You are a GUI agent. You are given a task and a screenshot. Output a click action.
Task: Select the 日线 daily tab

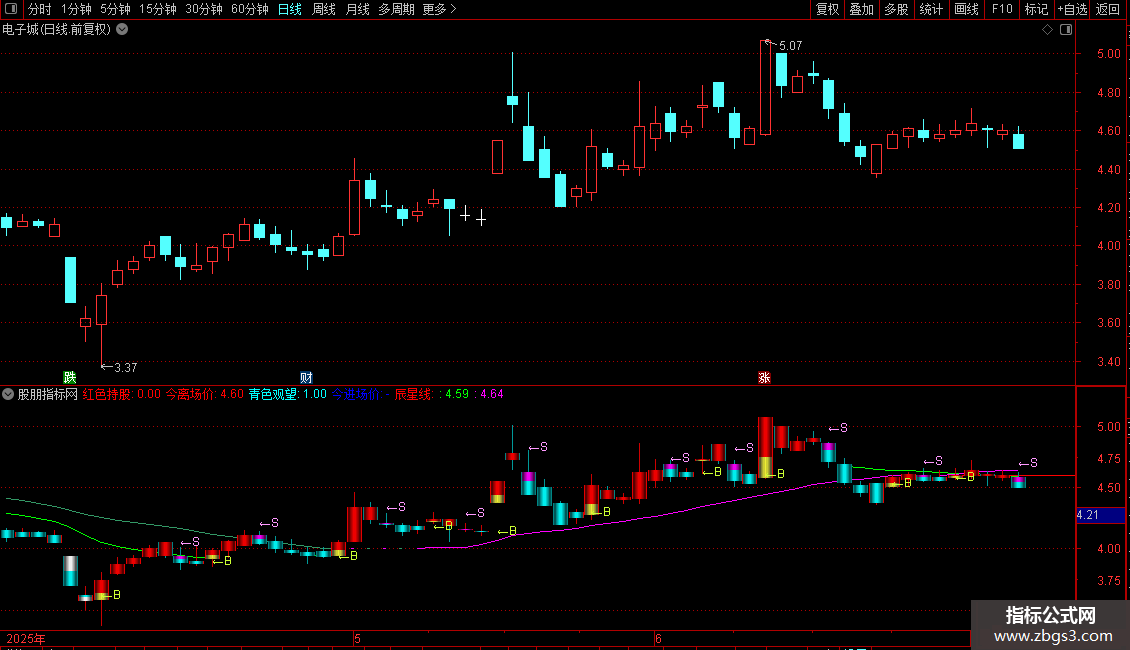[x=290, y=9]
